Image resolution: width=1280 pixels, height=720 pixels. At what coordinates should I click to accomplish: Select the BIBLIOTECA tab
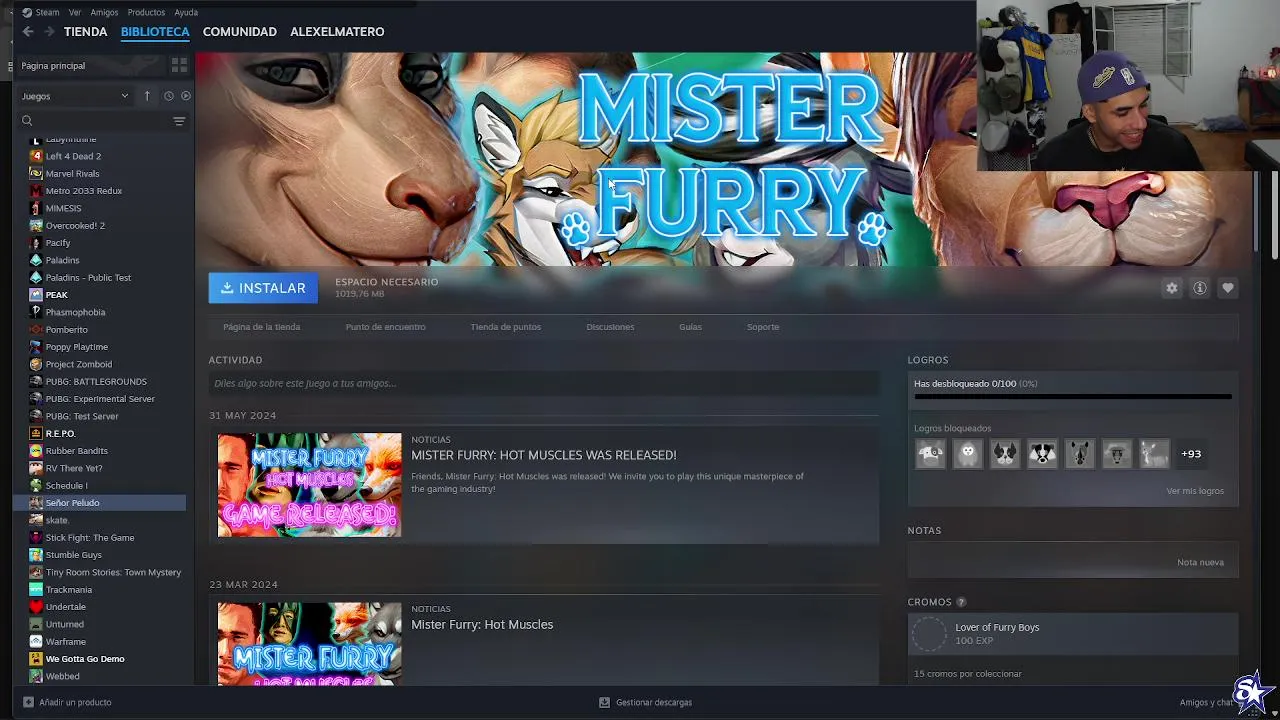[155, 32]
